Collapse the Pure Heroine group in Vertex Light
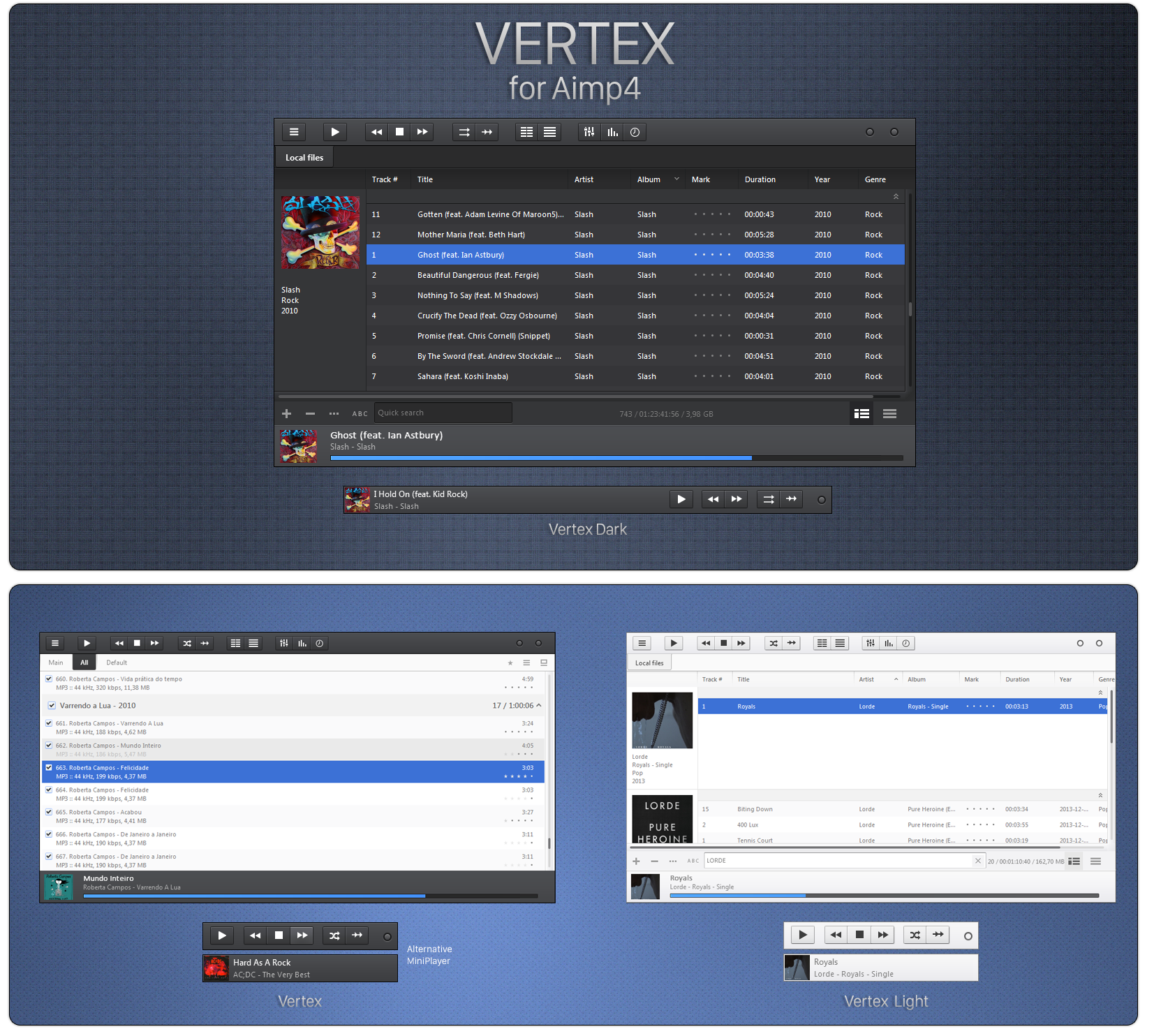The image size is (1154, 1036). coord(1100,796)
